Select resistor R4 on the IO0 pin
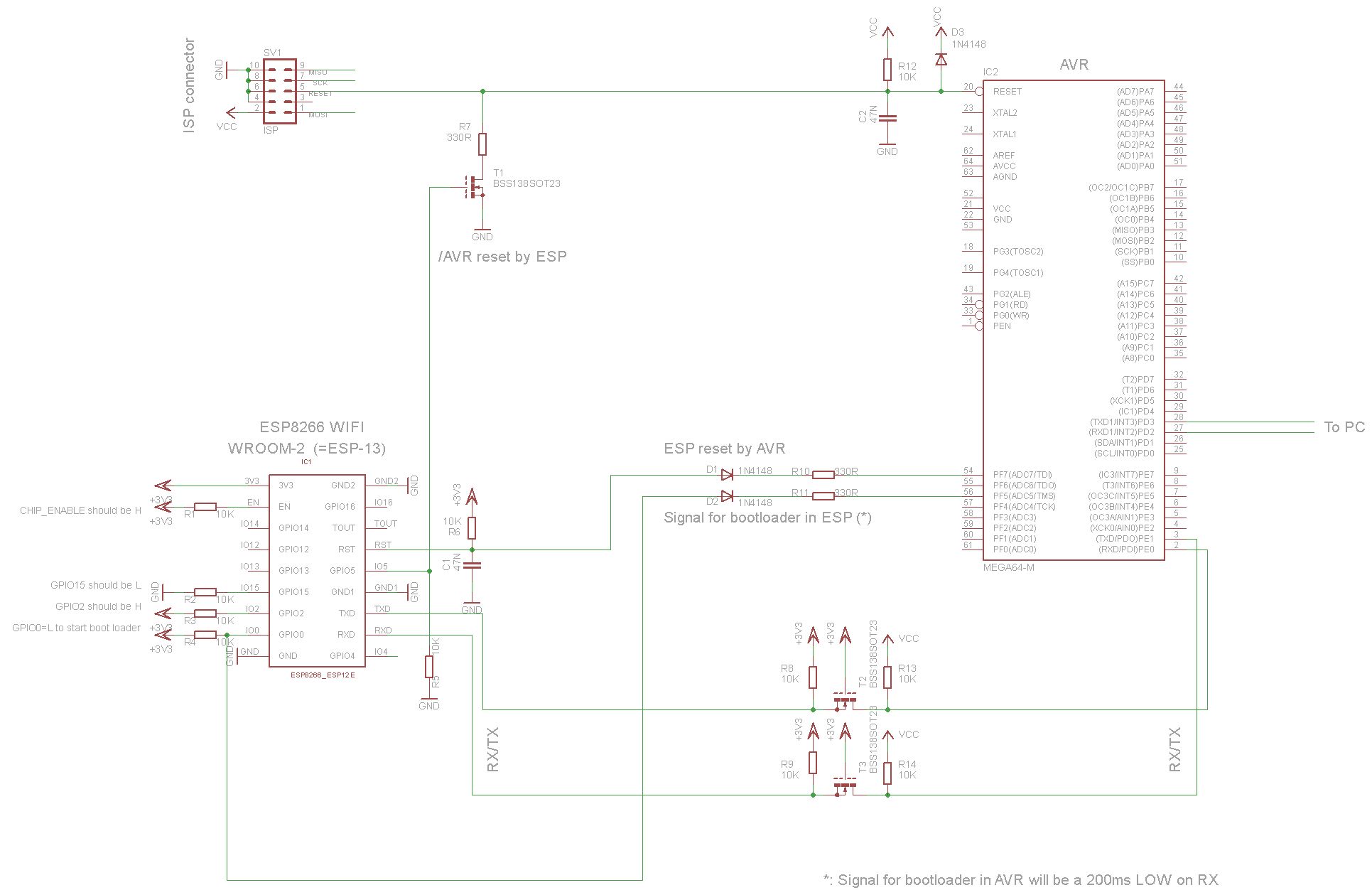Image resolution: width=1372 pixels, height=890 pixels. 205,634
